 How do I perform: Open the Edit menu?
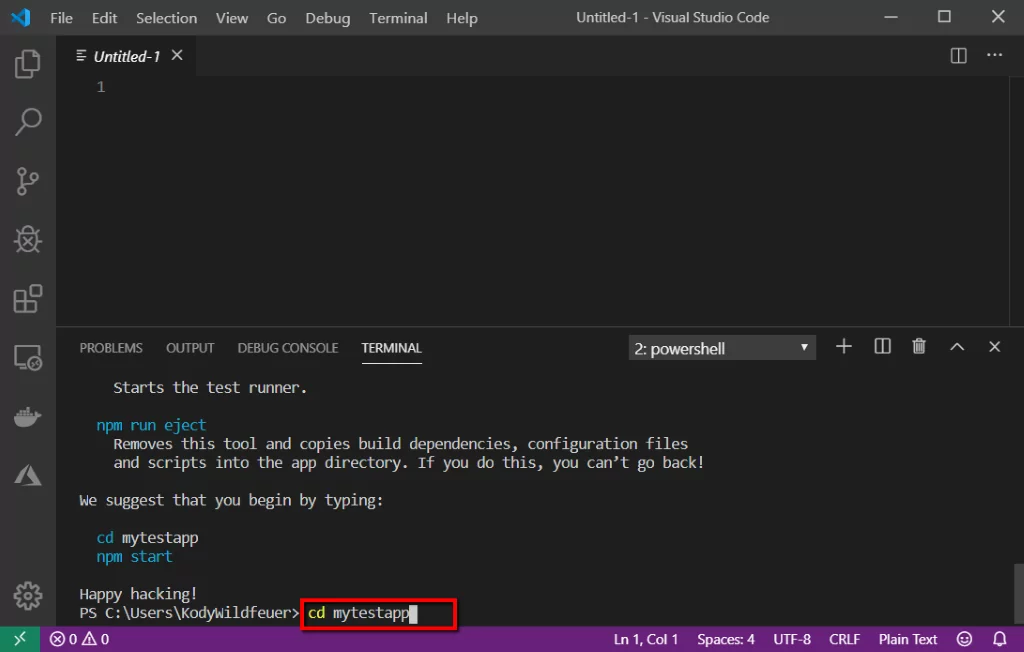104,18
